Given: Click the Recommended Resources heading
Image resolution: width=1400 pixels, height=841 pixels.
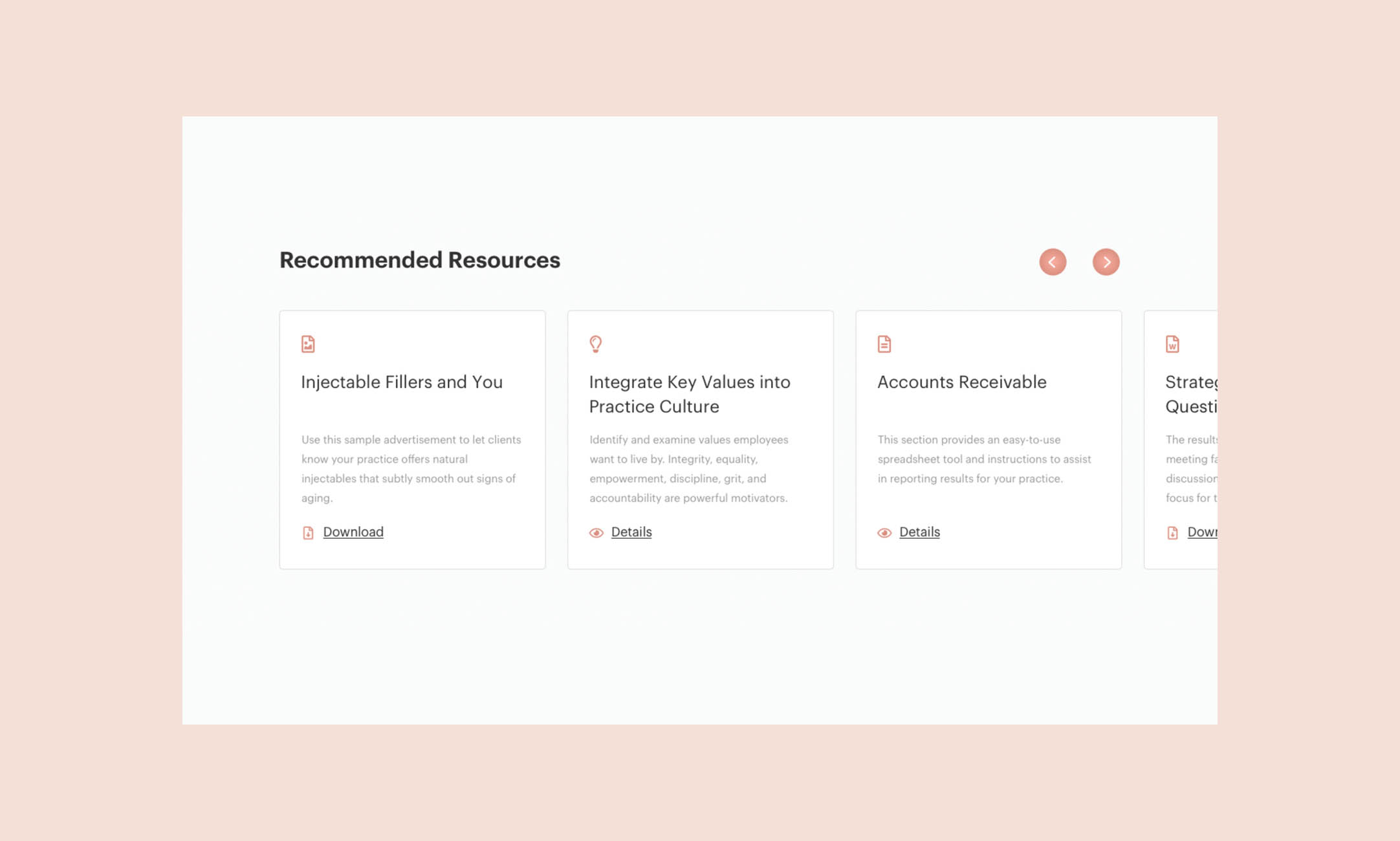Looking at the screenshot, I should pos(420,260).
